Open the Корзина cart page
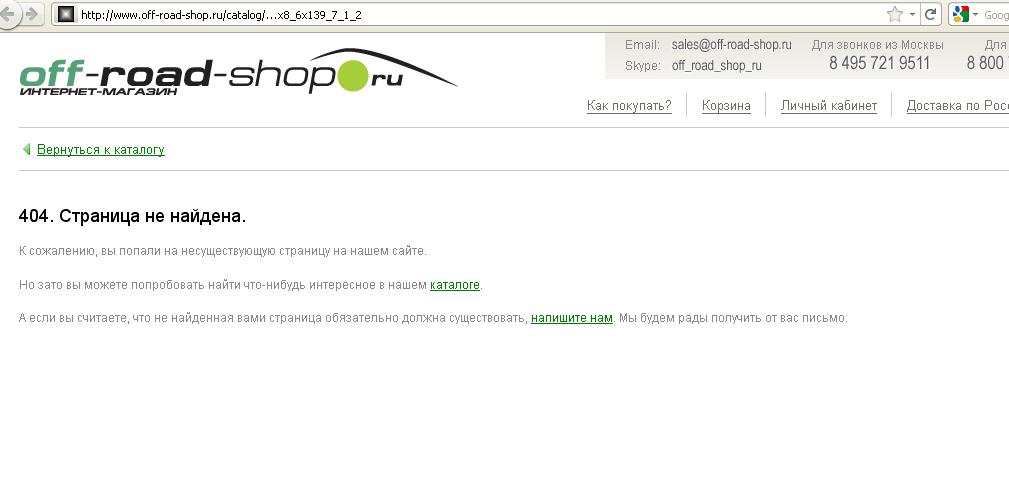The width and height of the screenshot is (1009, 490). point(726,106)
